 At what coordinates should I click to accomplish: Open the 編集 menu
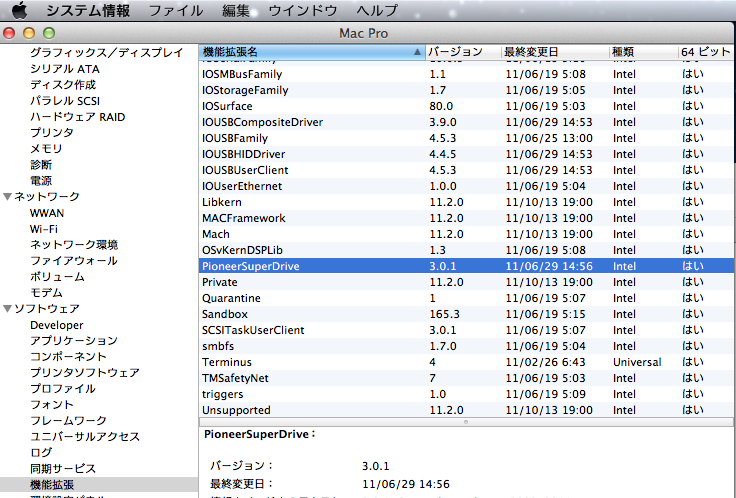[236, 10]
